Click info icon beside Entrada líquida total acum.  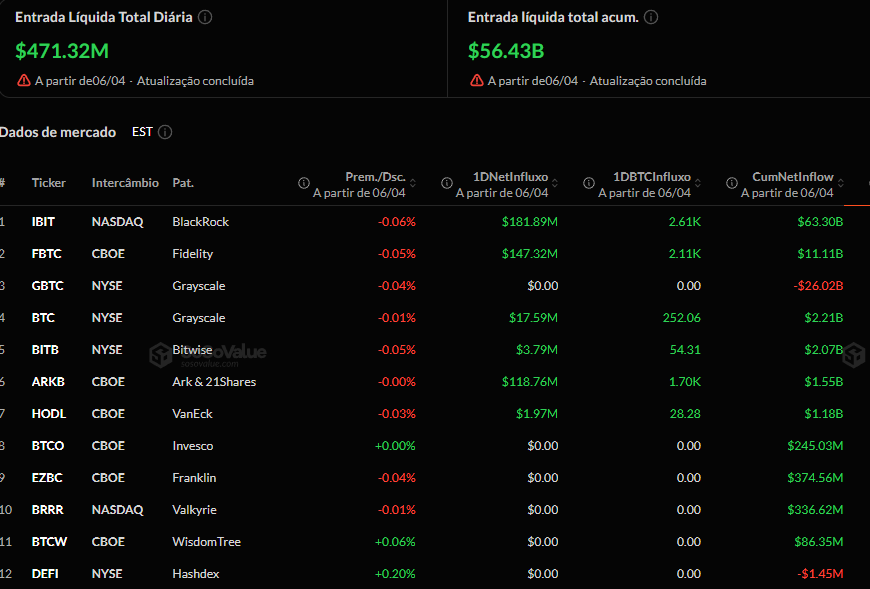coord(650,16)
